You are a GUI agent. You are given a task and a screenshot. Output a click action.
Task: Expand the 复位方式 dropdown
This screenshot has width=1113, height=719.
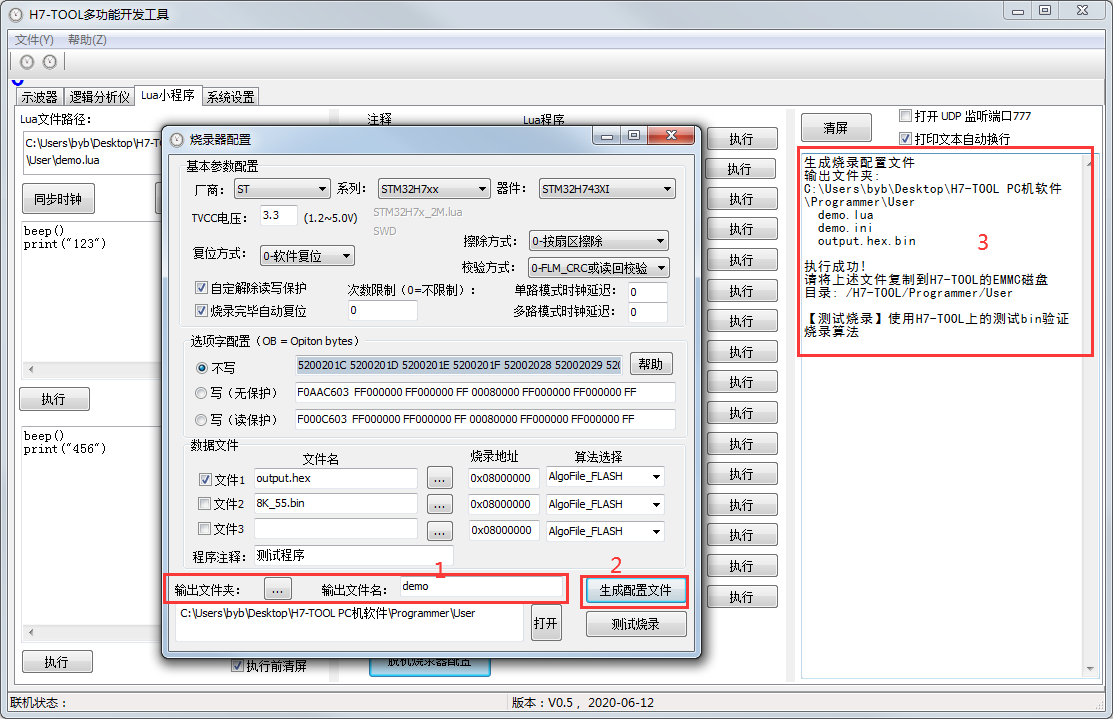307,256
